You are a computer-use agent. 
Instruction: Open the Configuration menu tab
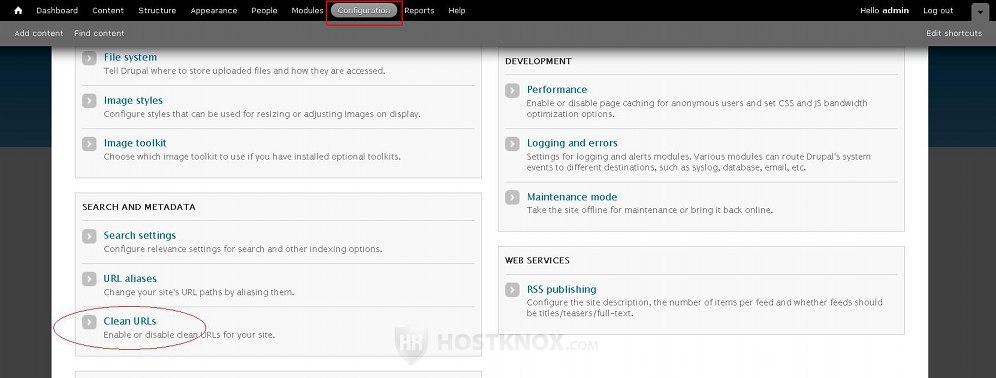point(364,10)
